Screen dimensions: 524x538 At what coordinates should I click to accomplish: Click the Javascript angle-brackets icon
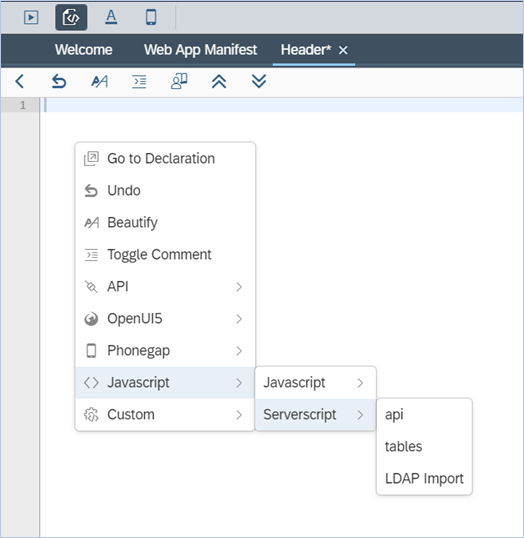tap(91, 383)
